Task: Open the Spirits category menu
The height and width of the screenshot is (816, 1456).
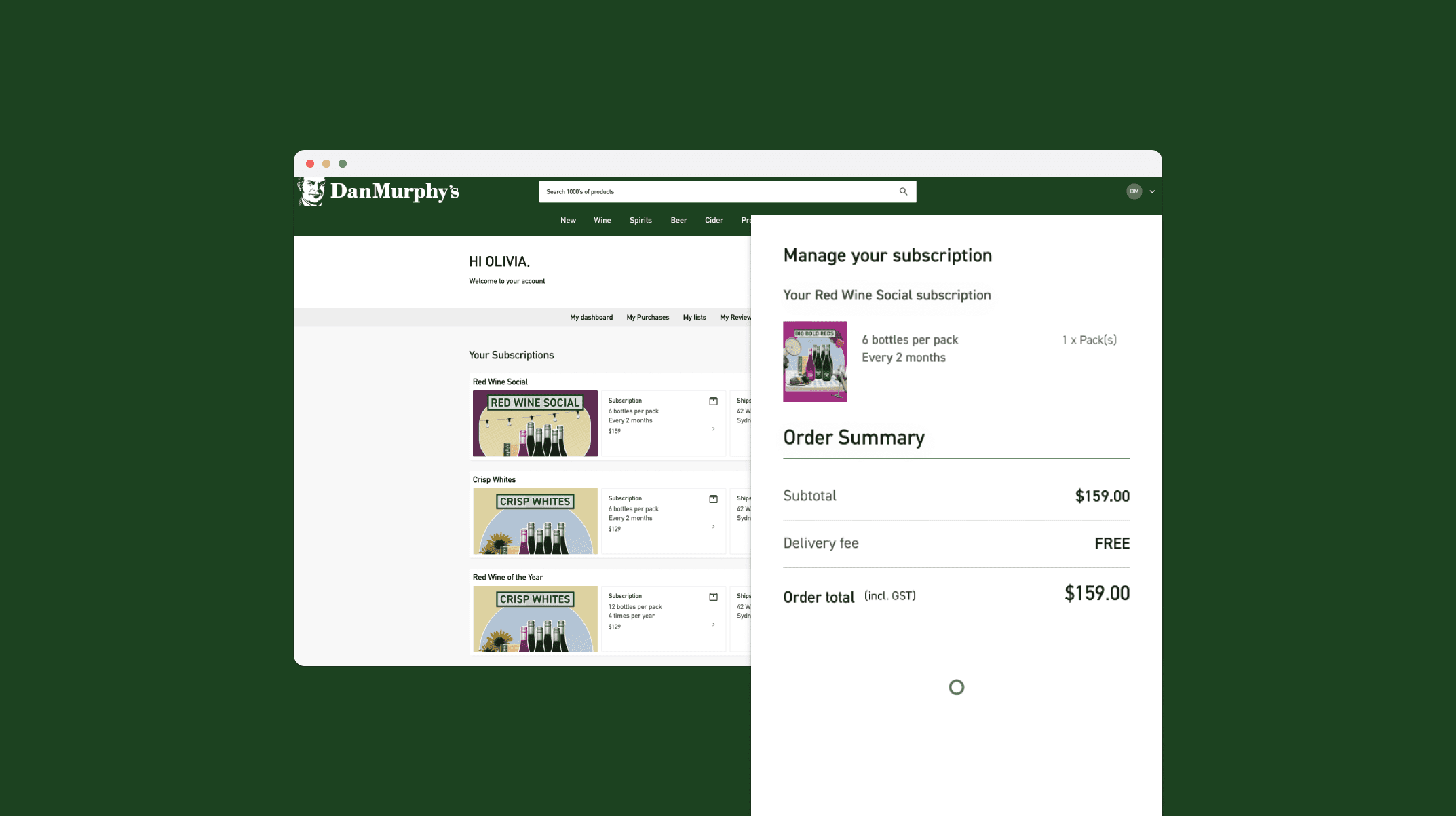Action: pos(640,220)
